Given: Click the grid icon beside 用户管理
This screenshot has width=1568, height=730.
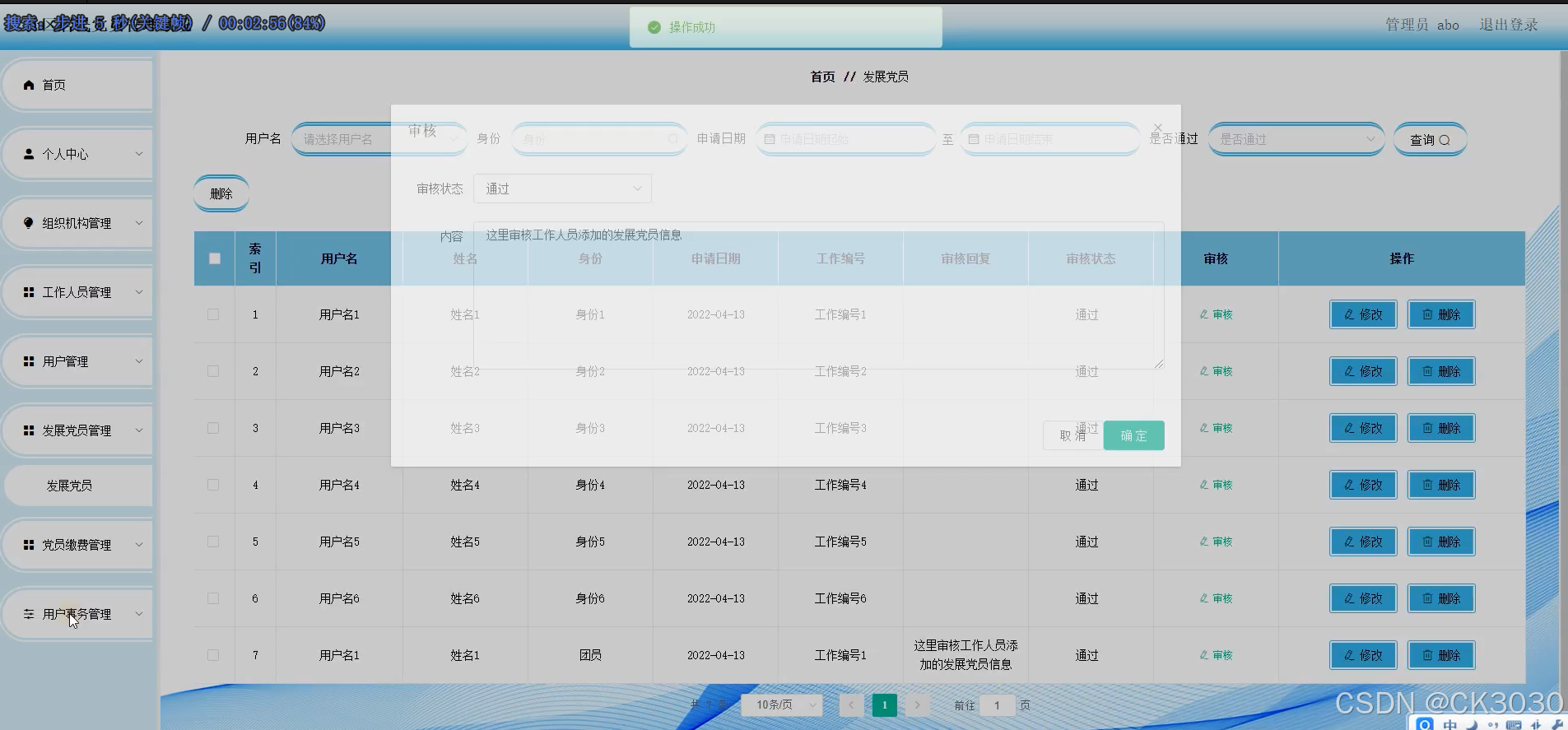Looking at the screenshot, I should [29, 361].
